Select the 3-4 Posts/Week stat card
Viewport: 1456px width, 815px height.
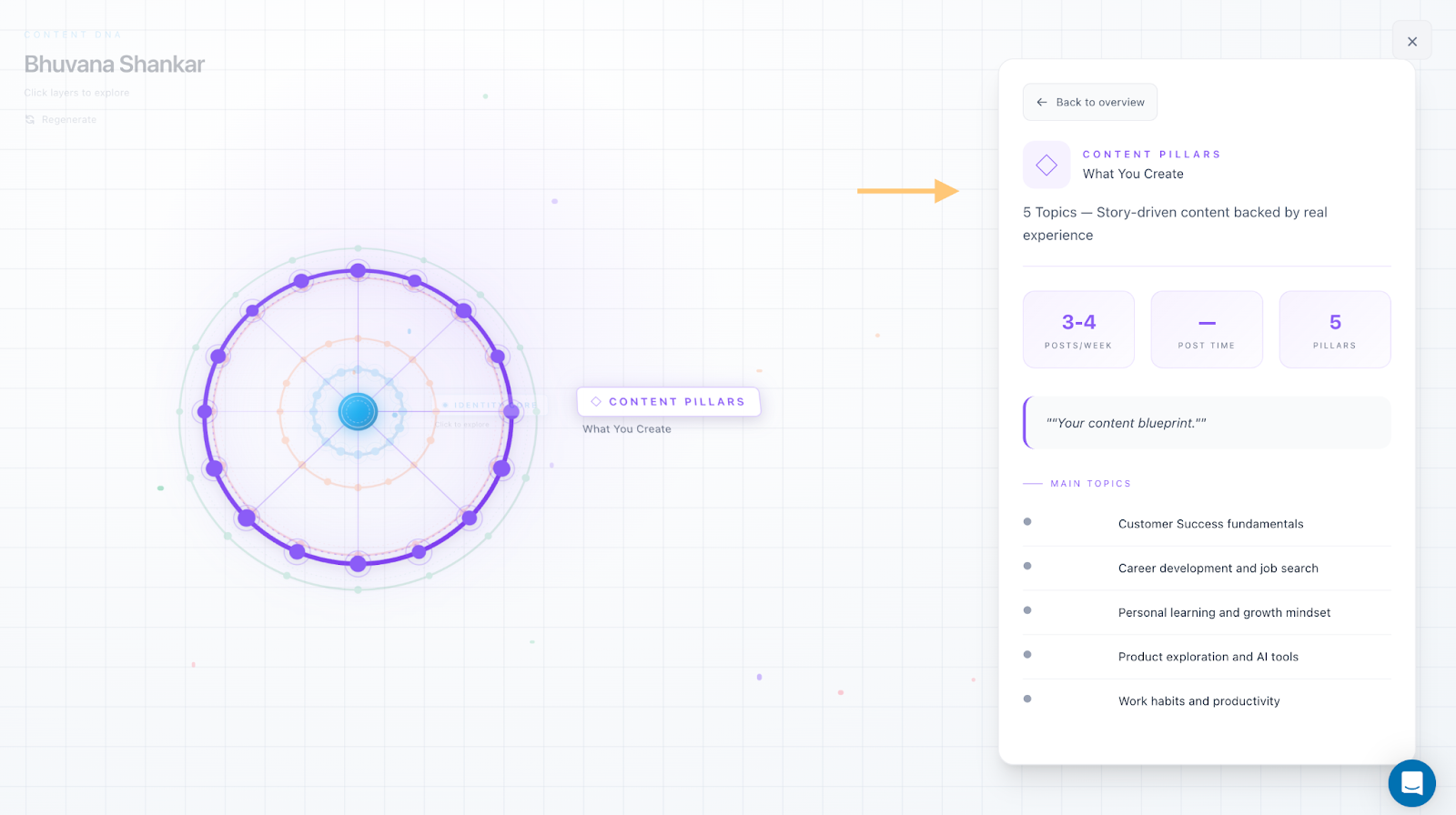click(x=1078, y=329)
